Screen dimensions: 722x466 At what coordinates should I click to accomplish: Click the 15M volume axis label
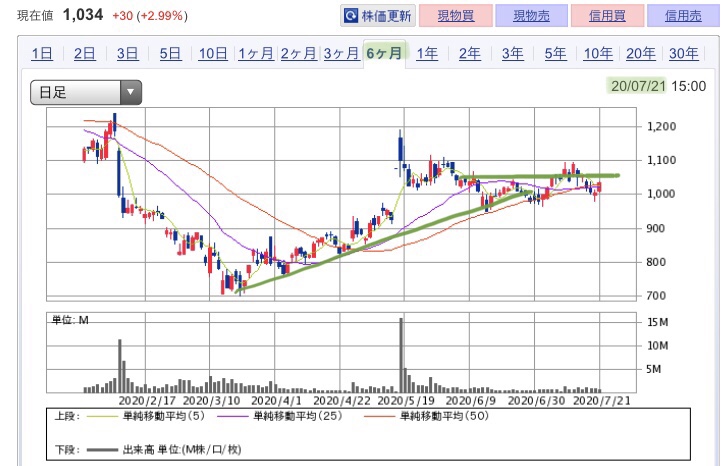click(x=658, y=322)
